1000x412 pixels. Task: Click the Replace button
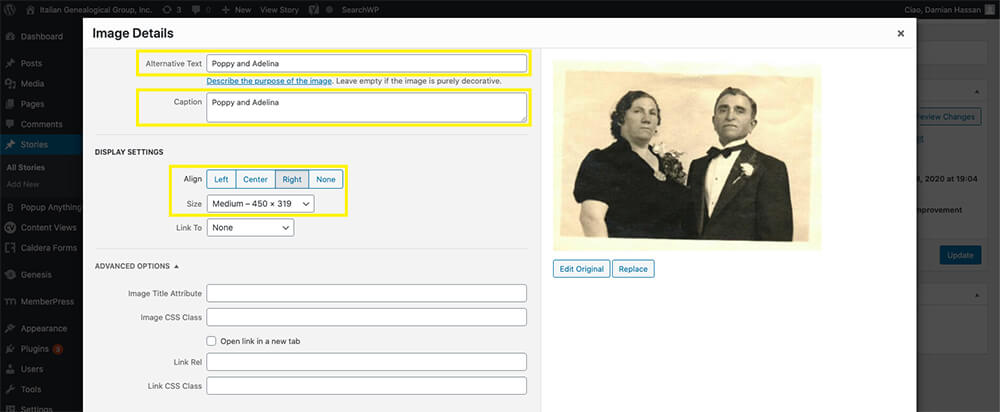point(633,269)
